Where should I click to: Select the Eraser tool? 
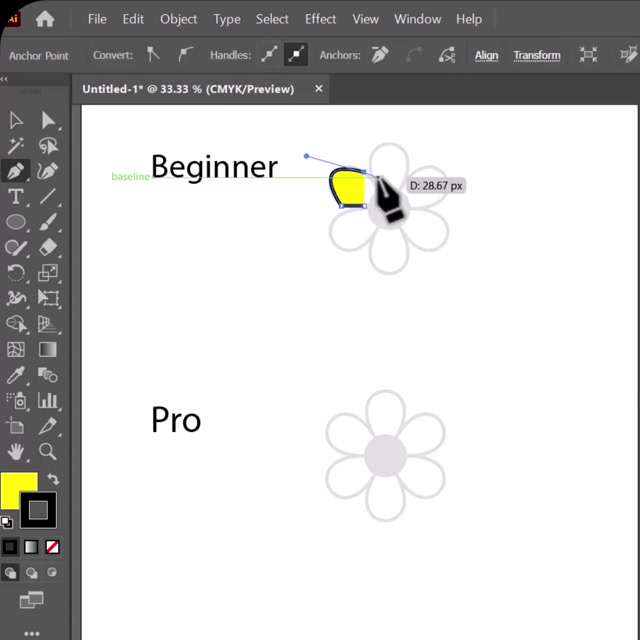47,247
